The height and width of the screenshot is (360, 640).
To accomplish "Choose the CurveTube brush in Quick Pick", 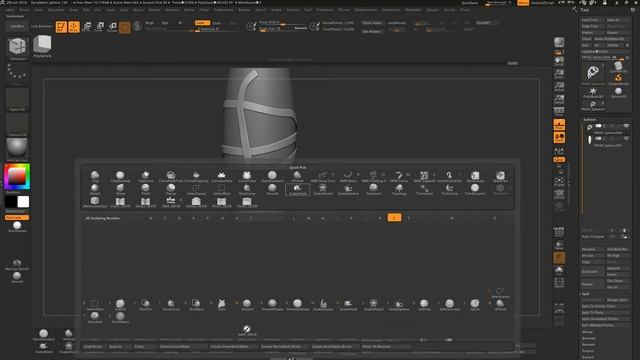I will (247, 176).
